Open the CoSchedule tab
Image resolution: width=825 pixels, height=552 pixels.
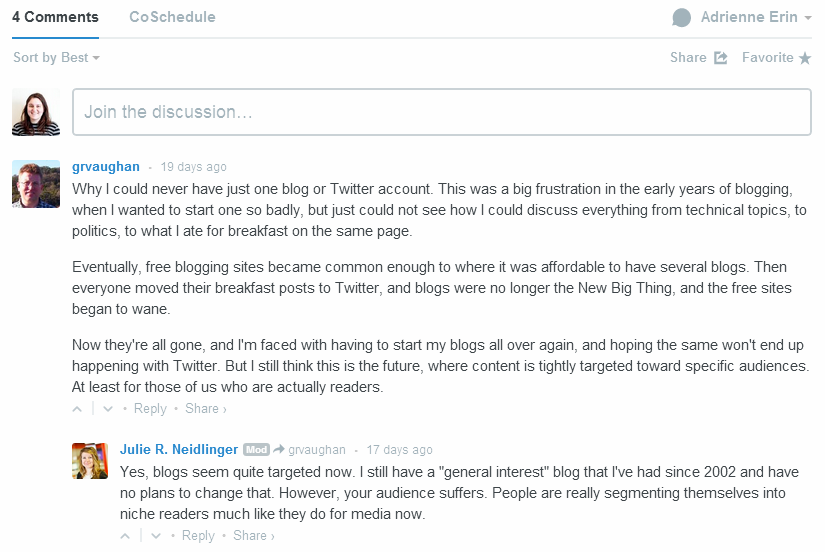tap(172, 17)
